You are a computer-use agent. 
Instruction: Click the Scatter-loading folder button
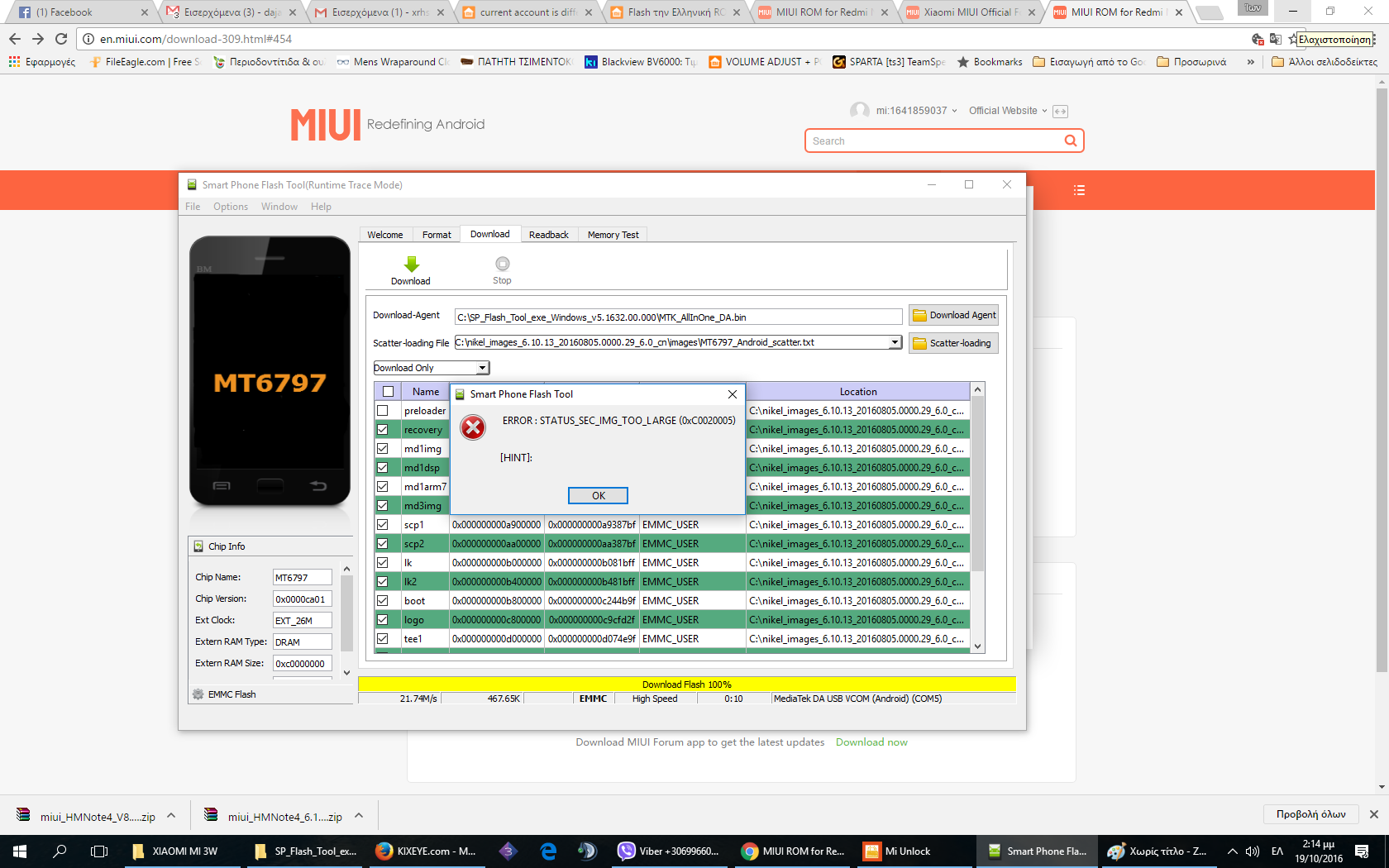pos(953,343)
